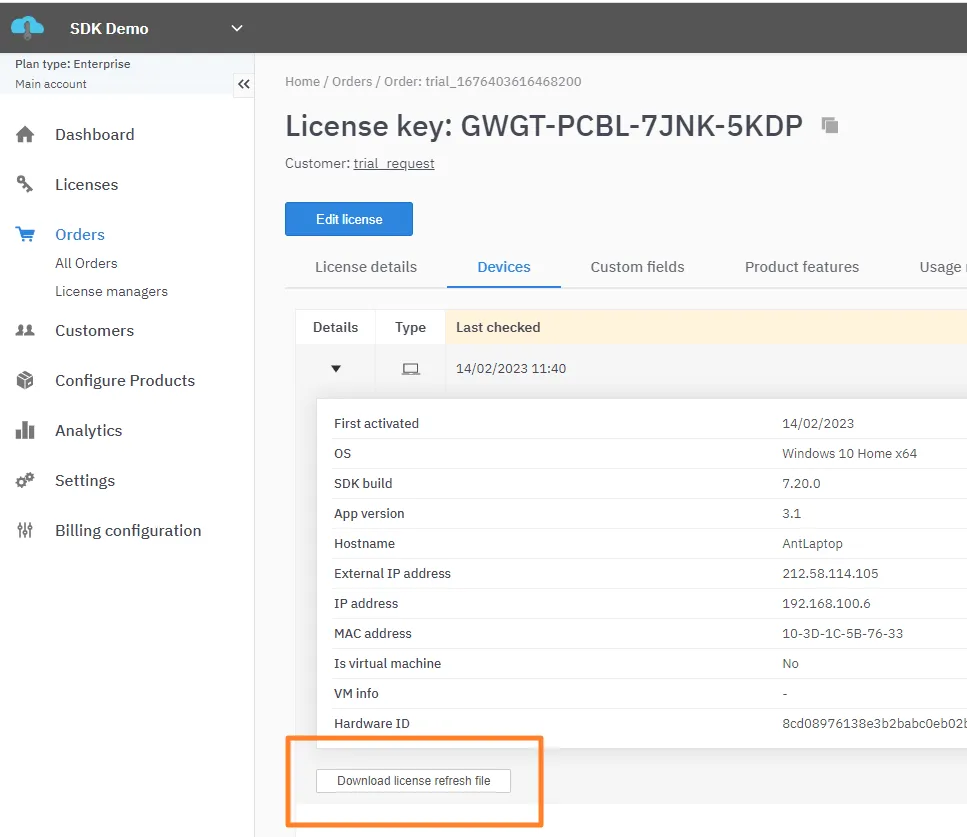Copy the license key with the copy icon
967x837 pixels.
[830, 125]
